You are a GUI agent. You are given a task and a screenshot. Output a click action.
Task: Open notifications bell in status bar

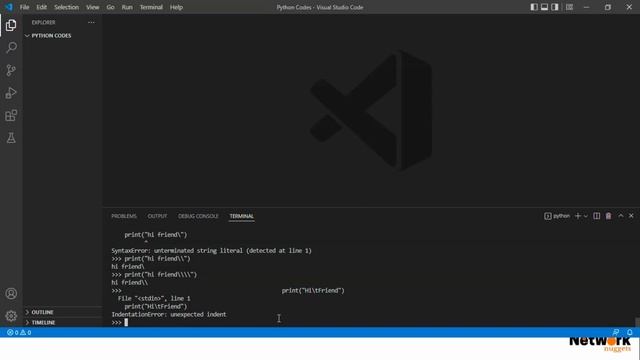[x=630, y=332]
